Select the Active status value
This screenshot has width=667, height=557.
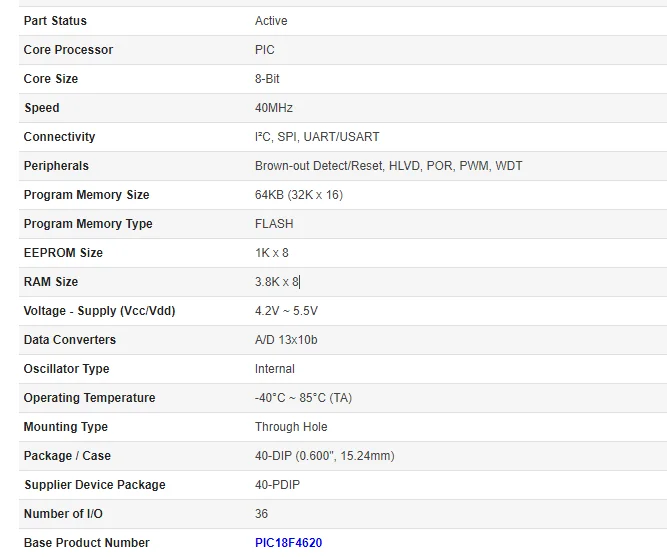click(x=271, y=21)
